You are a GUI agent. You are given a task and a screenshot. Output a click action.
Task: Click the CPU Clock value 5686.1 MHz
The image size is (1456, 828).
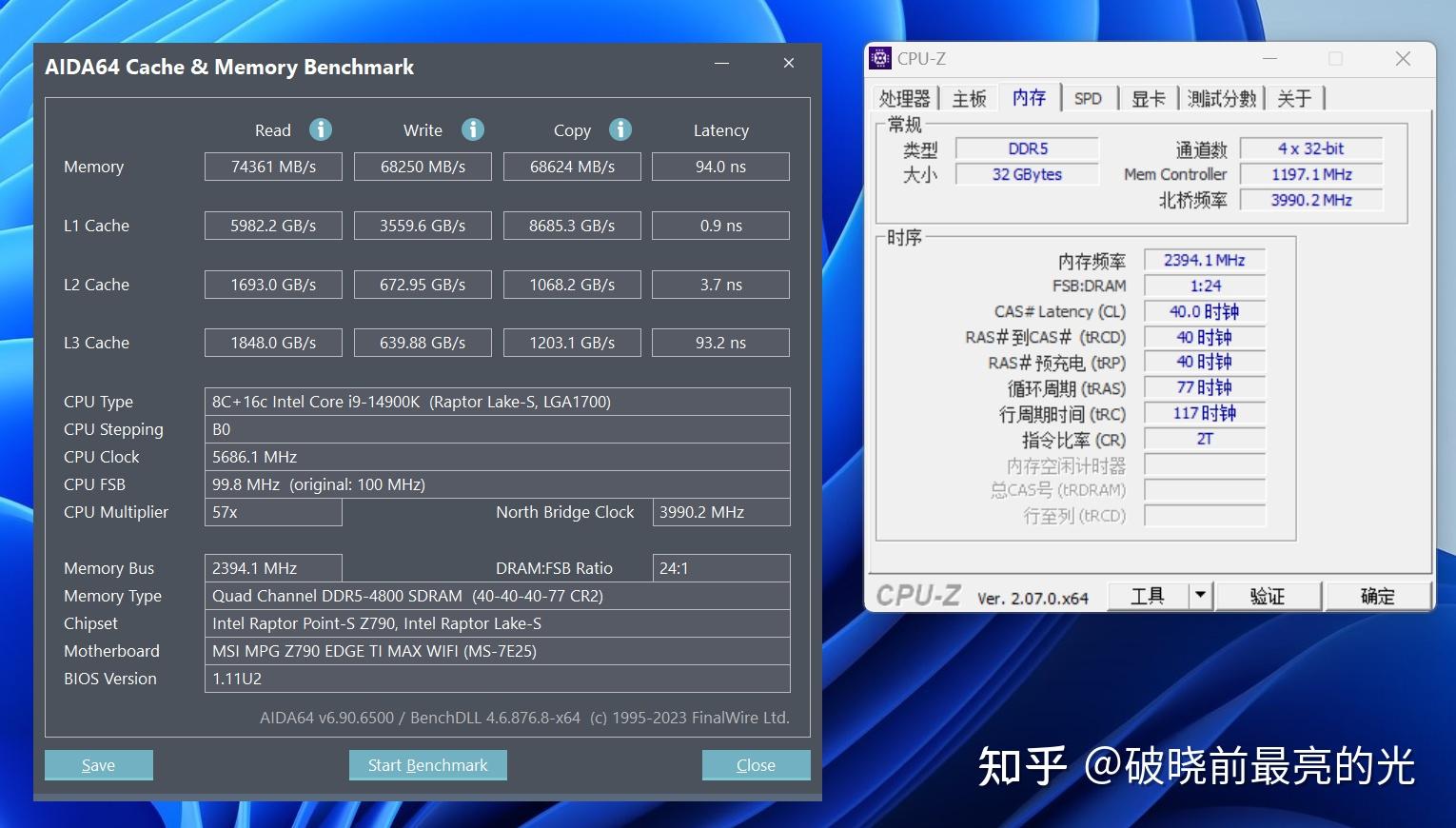click(498, 457)
